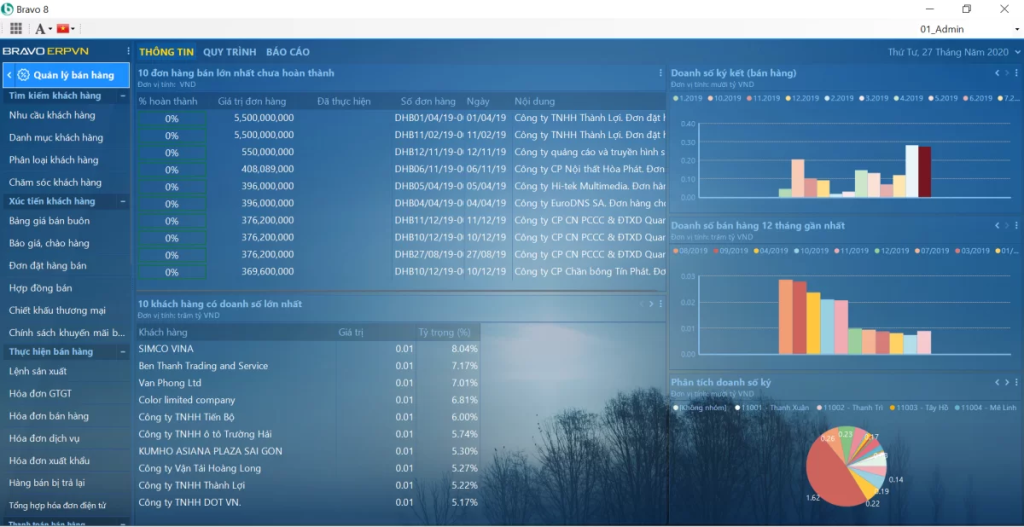Open the BRAVO ERPVN sidebar options dots
This screenshot has height=527, width=1024.
coord(128,51)
